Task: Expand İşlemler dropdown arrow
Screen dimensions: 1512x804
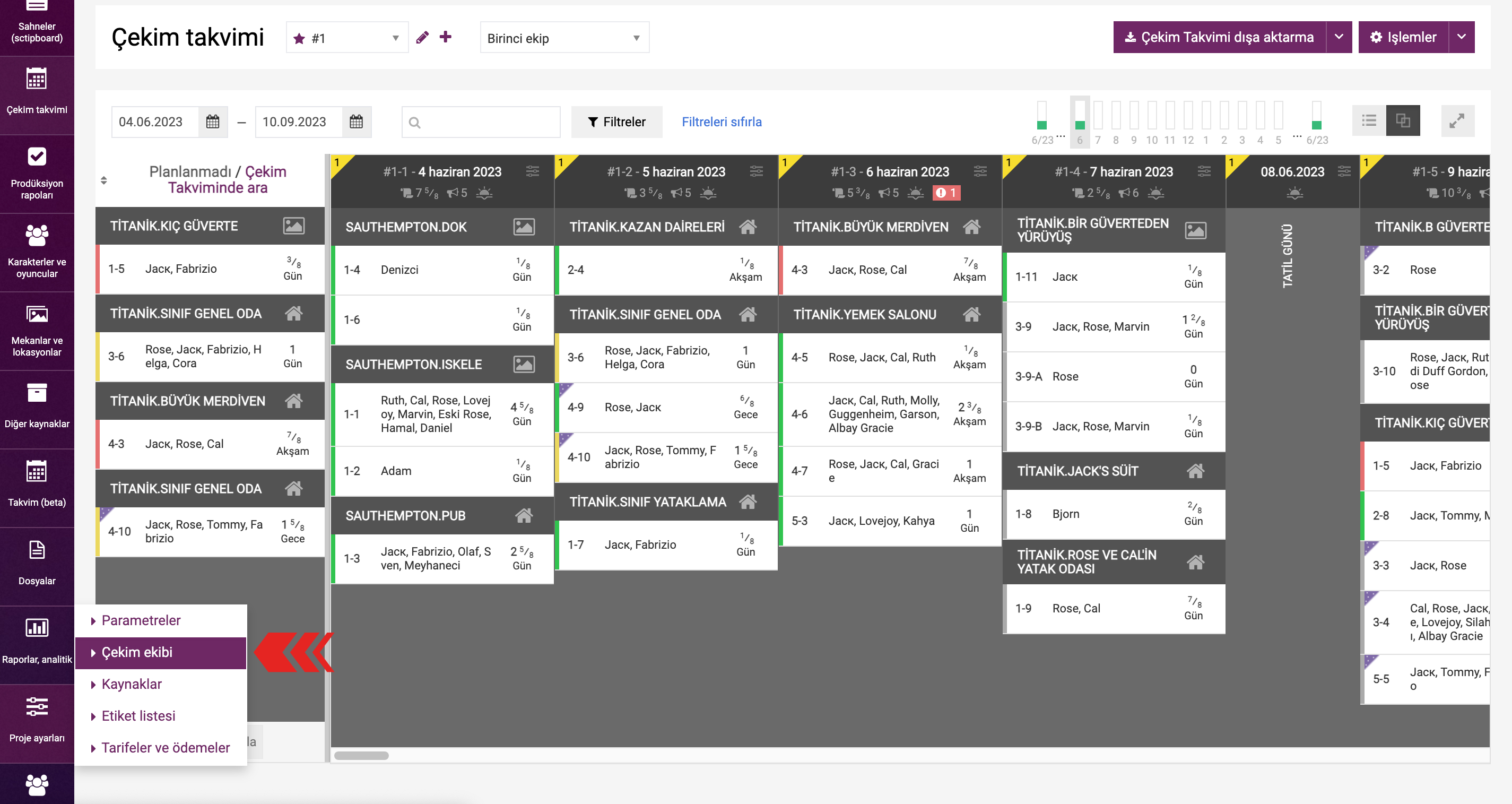Action: coord(1462,37)
